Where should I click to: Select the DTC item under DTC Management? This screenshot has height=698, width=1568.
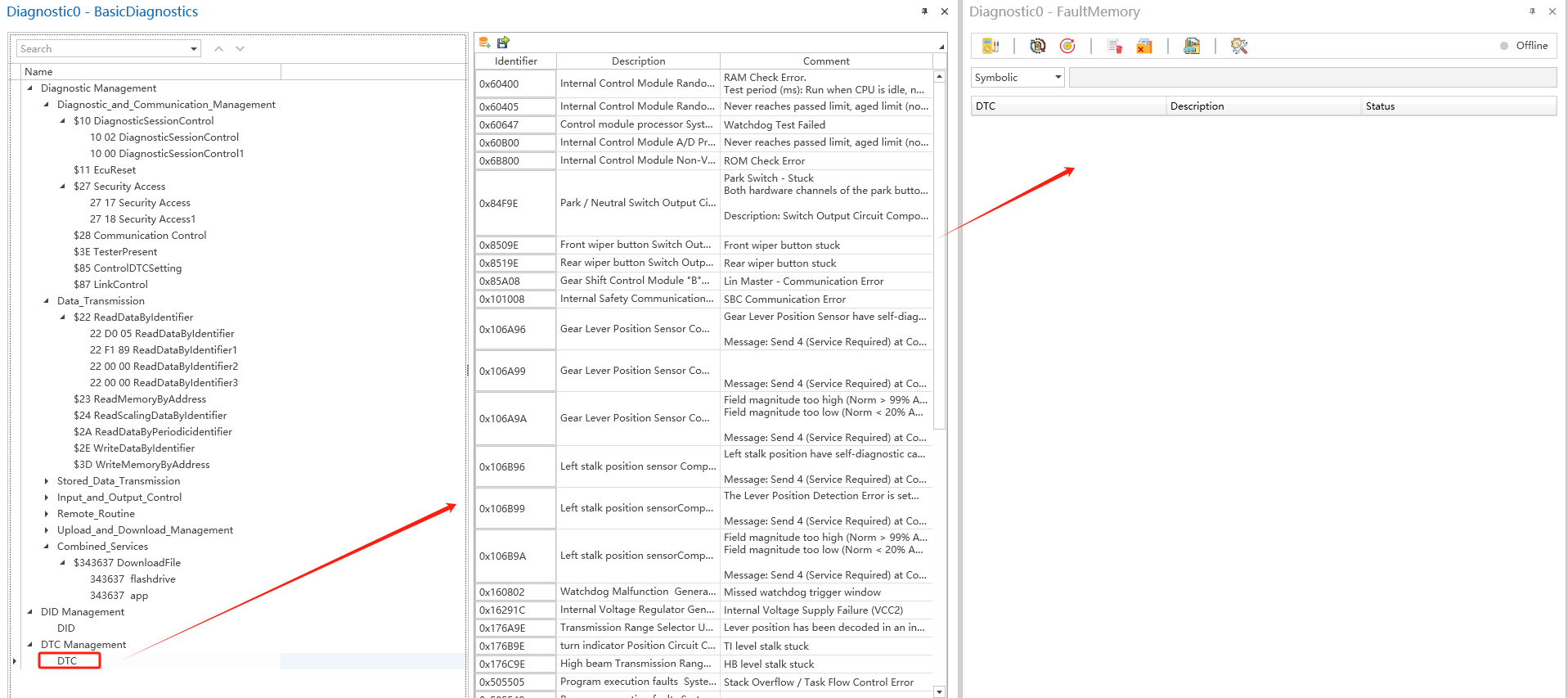67,661
